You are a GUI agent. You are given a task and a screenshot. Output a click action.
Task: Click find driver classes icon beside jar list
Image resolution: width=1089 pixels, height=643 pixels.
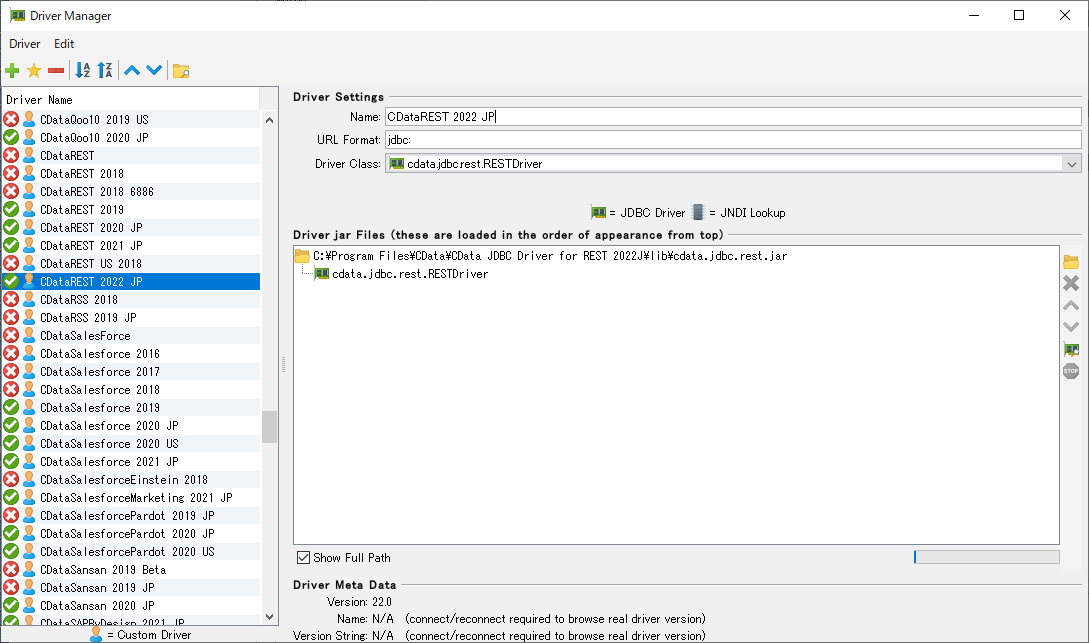pyautogui.click(x=1071, y=349)
